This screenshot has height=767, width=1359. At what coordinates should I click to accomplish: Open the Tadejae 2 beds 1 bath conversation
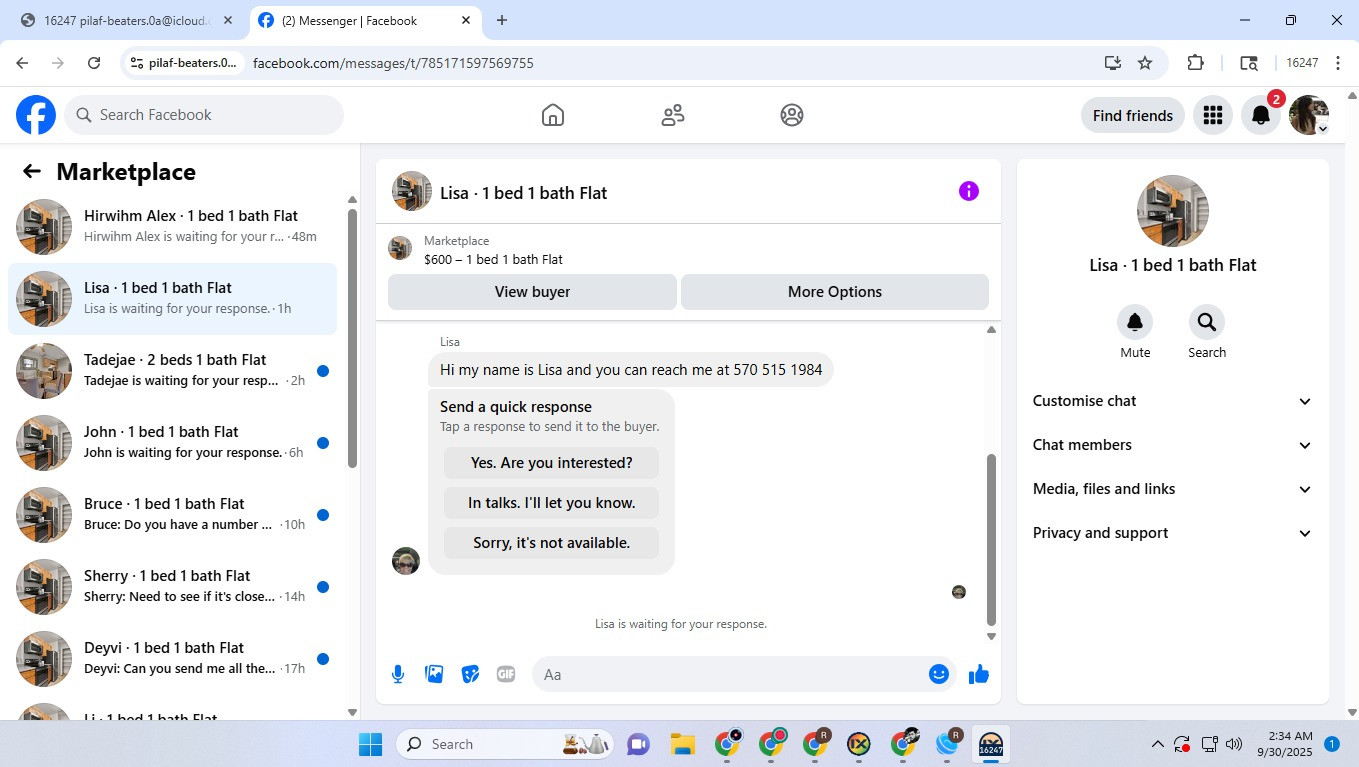click(x=172, y=371)
